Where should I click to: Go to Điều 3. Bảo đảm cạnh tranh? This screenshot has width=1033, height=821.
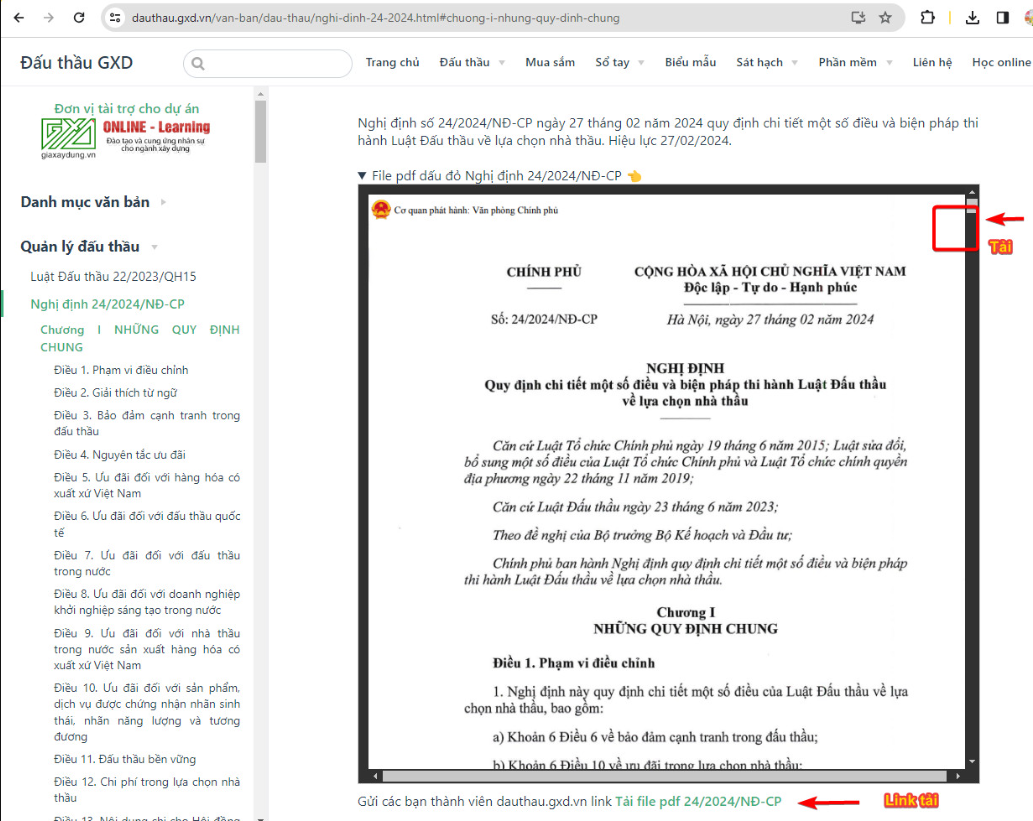click(147, 423)
